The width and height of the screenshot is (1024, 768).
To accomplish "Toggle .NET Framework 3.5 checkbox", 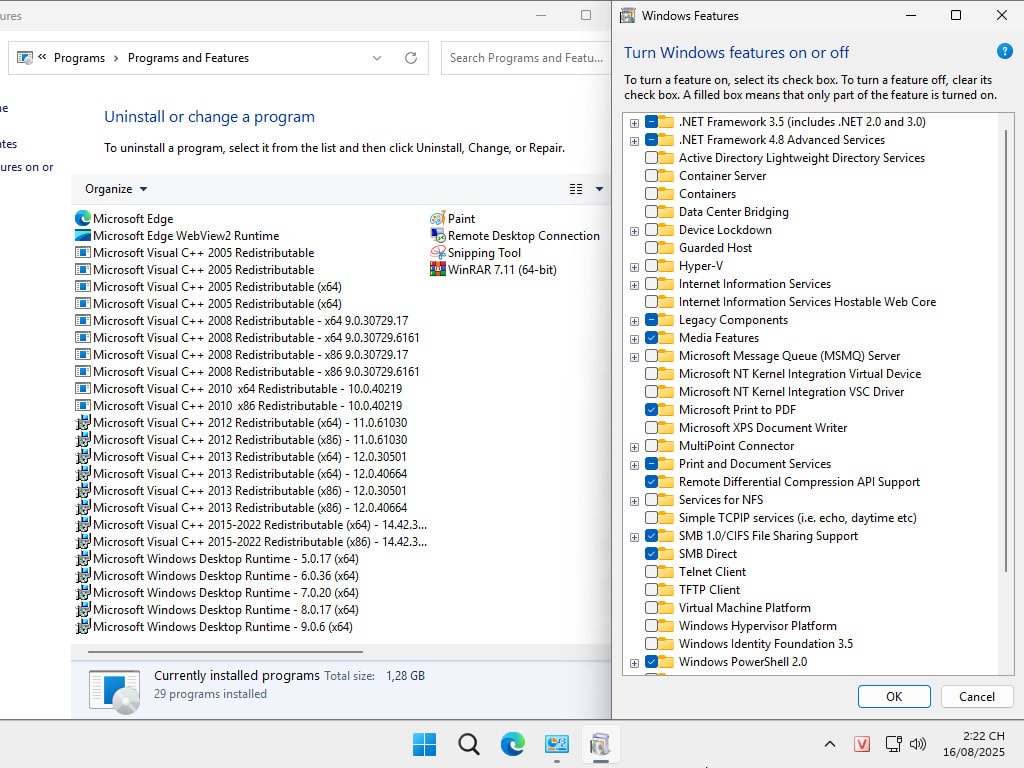I will click(651, 121).
